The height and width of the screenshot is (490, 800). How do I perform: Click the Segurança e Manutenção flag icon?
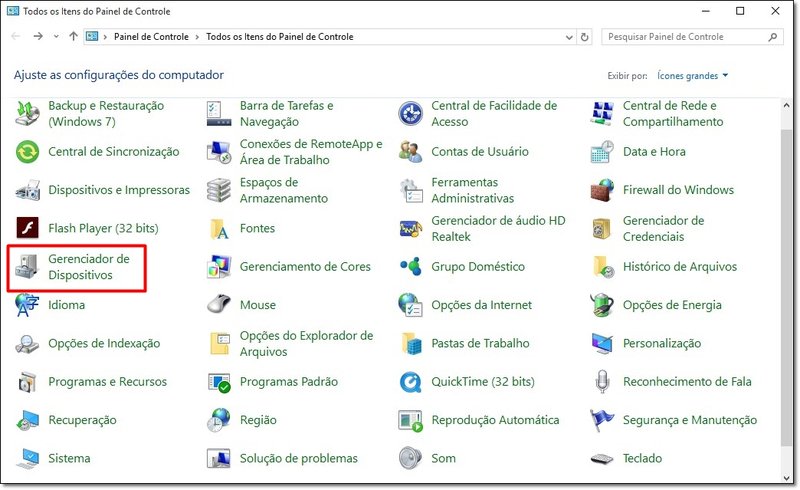coord(602,420)
